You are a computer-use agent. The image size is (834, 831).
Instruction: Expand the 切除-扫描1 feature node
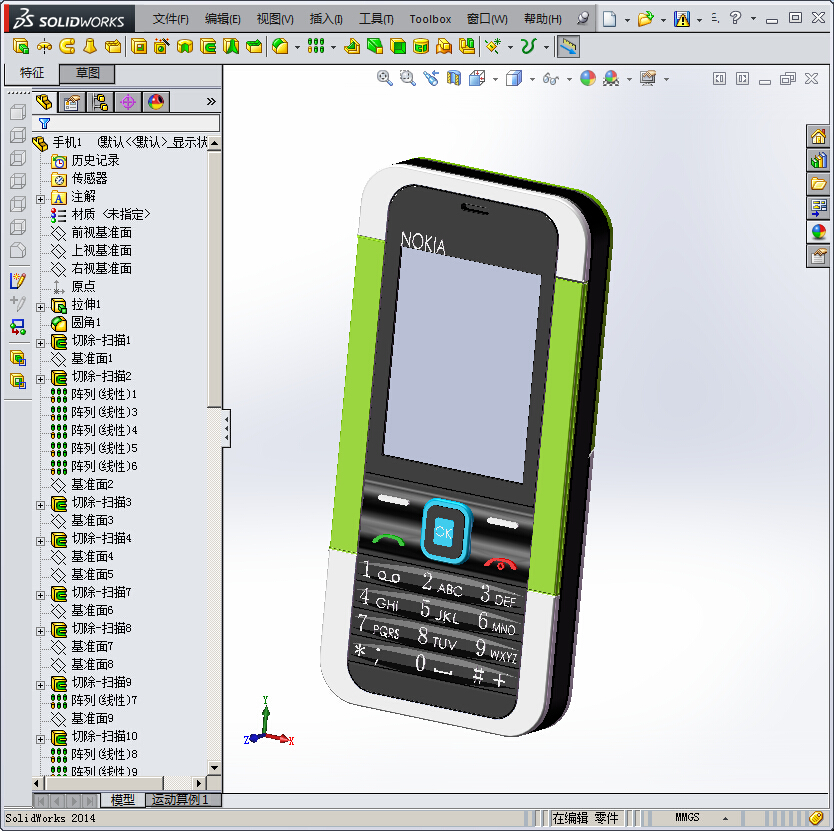click(40, 343)
